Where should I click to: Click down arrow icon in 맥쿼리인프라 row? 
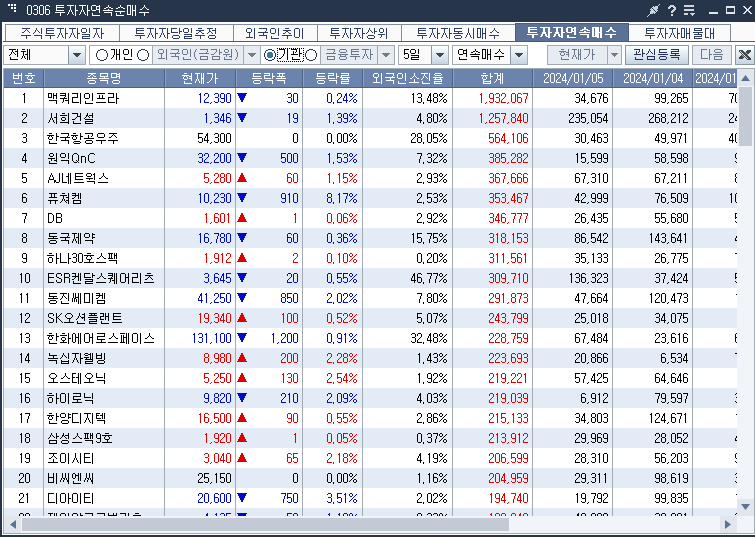242,98
